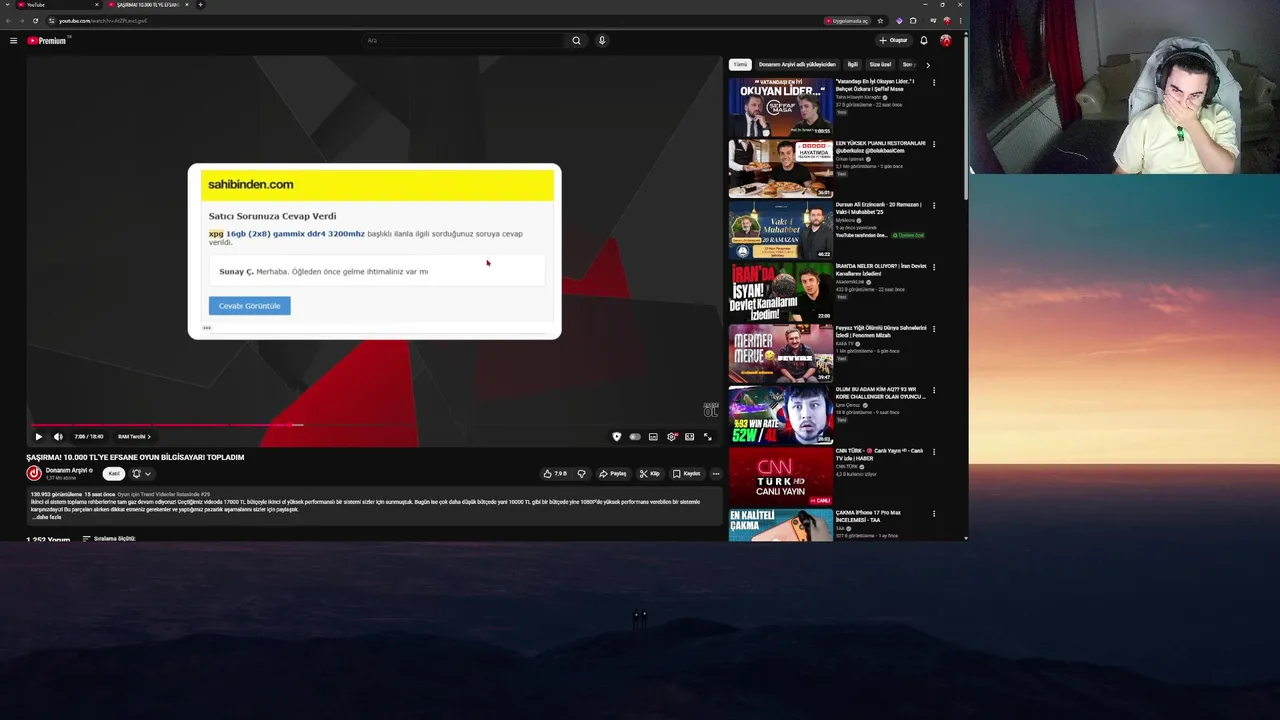Open the %93 Win Rate challenger thumbnail
This screenshot has width=1280, height=720.
pyautogui.click(x=781, y=415)
